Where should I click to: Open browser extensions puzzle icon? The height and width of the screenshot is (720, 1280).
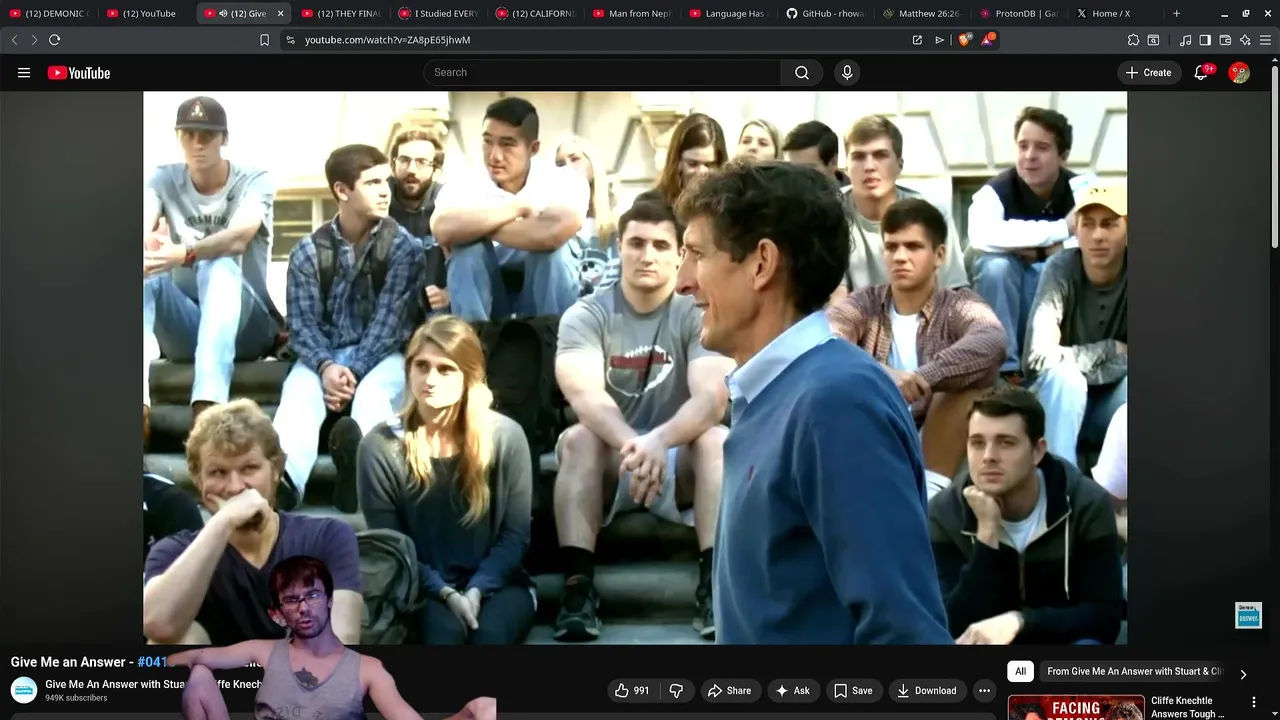(x=1133, y=40)
